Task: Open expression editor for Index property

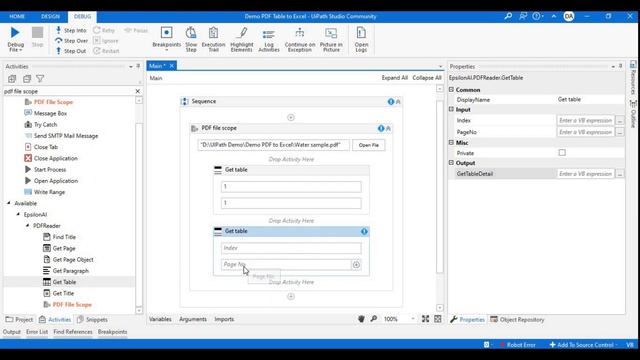Action: (620, 120)
